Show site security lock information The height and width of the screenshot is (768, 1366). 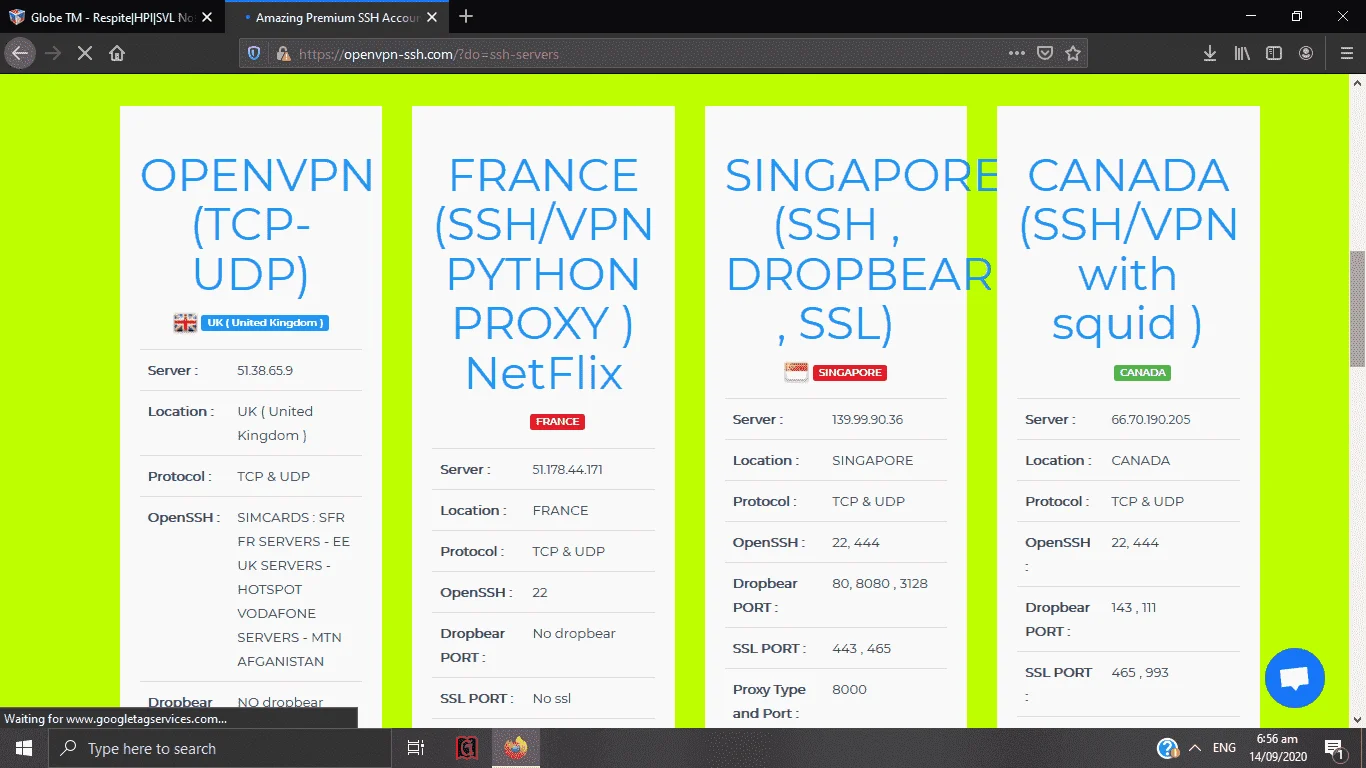pyautogui.click(x=283, y=54)
